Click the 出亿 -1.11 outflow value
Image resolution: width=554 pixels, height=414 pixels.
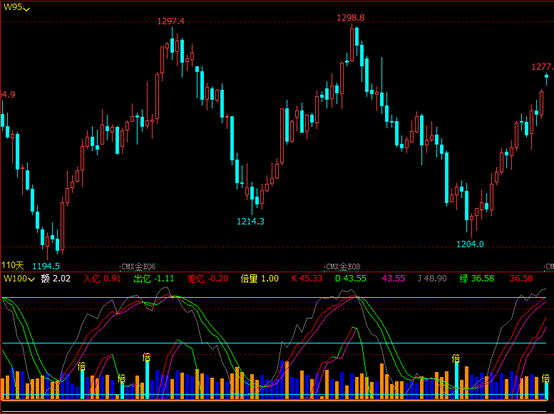tap(154, 279)
